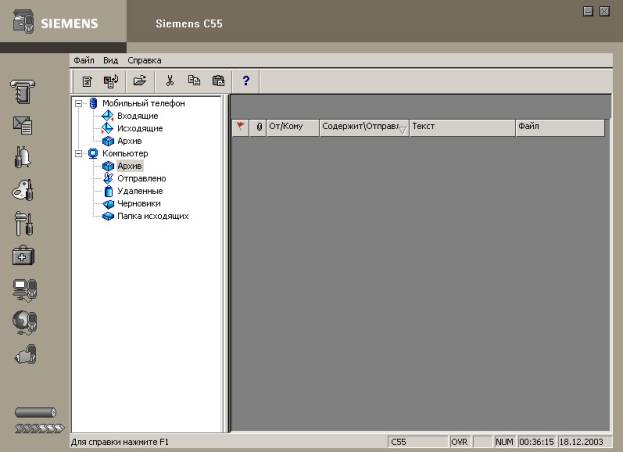Screen dimensions: 623x452
Task: Select Мобильный телефон in the tree
Action: (x=143, y=103)
